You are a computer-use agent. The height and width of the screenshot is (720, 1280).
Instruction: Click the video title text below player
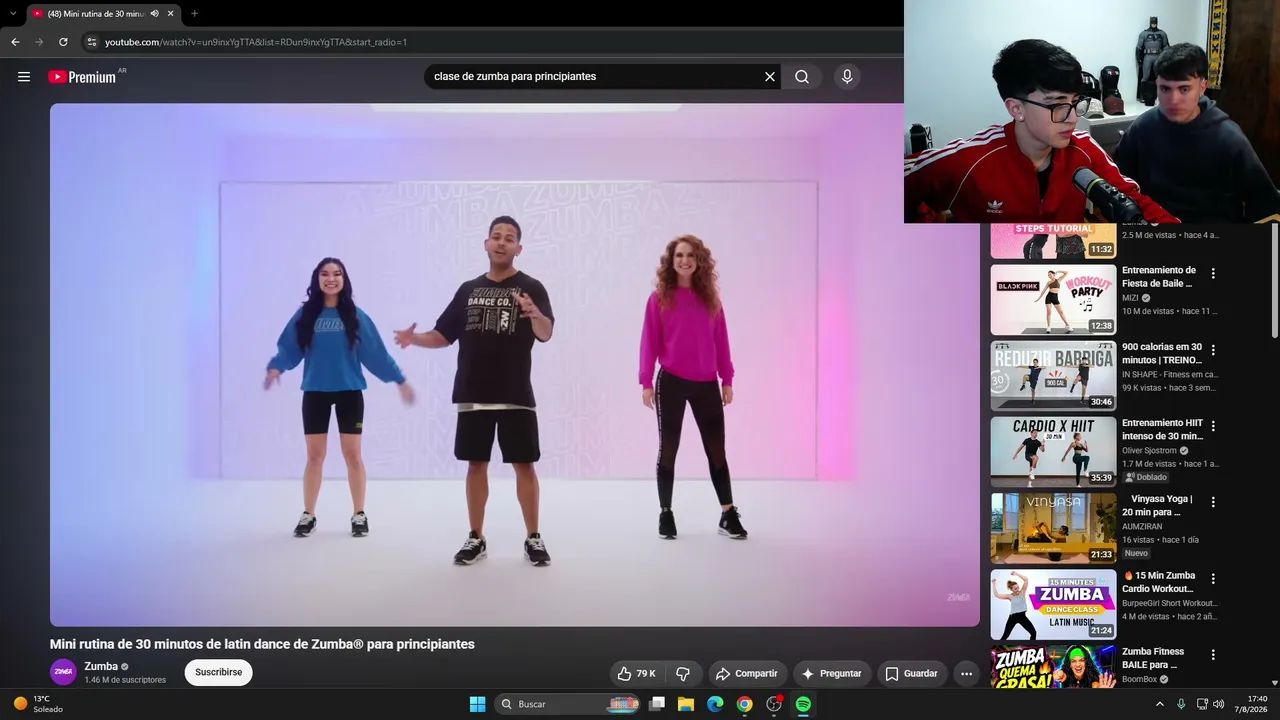pos(262,644)
